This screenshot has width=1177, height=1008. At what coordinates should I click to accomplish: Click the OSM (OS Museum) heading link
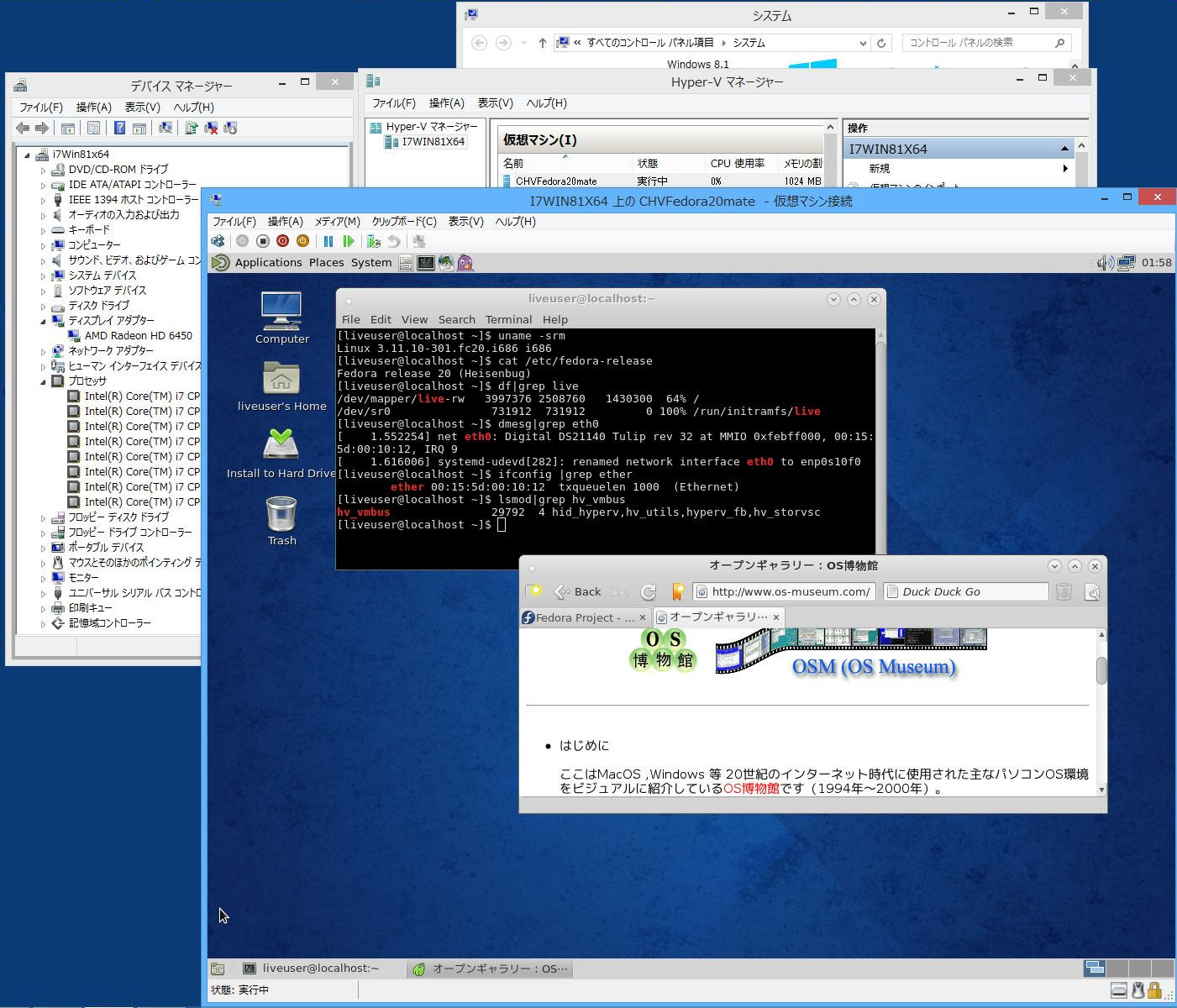pyautogui.click(x=874, y=667)
